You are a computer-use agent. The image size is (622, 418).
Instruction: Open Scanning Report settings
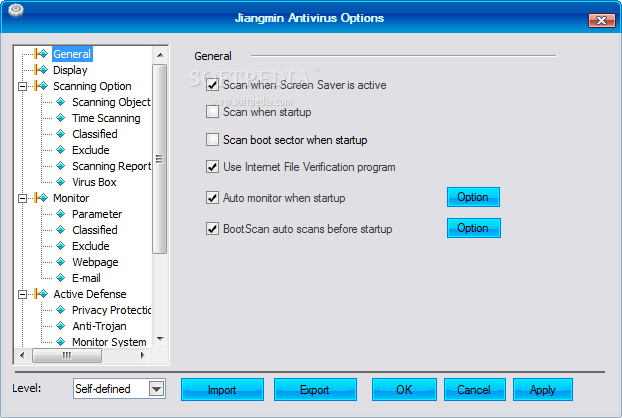click(x=111, y=166)
